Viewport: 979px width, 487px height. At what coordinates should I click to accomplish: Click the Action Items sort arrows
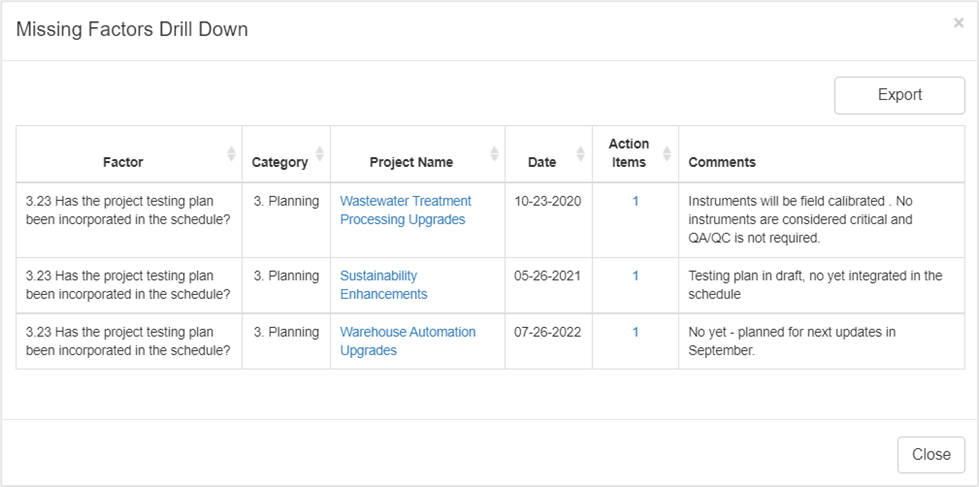click(667, 154)
